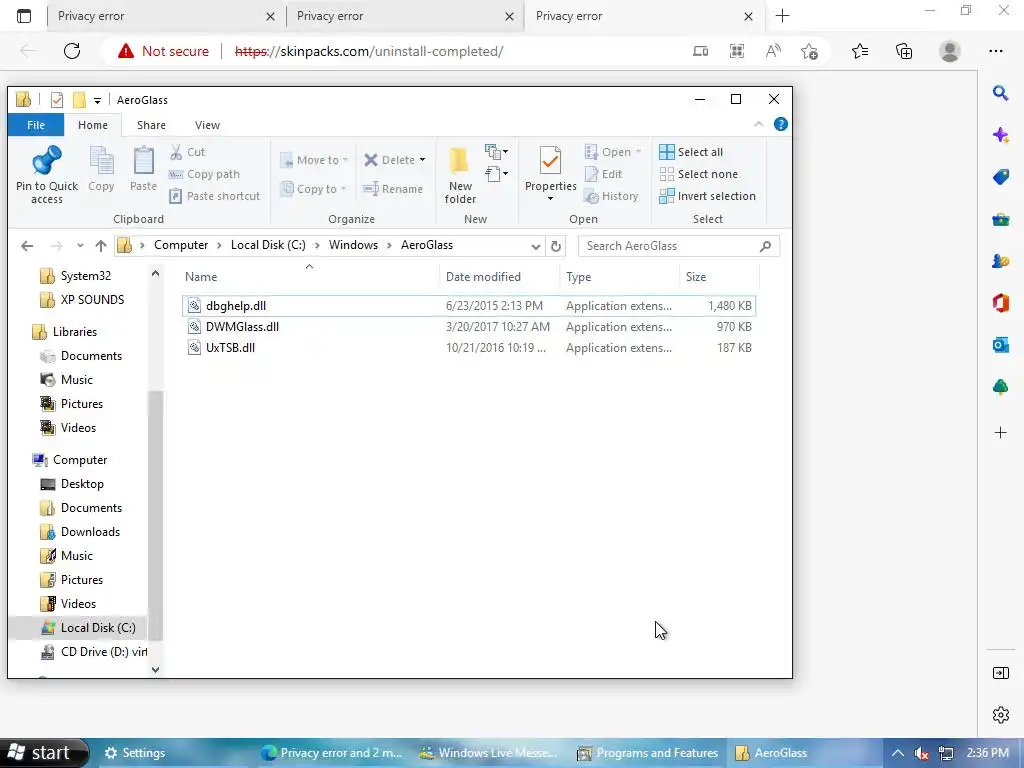Open Edge Outlook sidebar icon

coord(1000,344)
